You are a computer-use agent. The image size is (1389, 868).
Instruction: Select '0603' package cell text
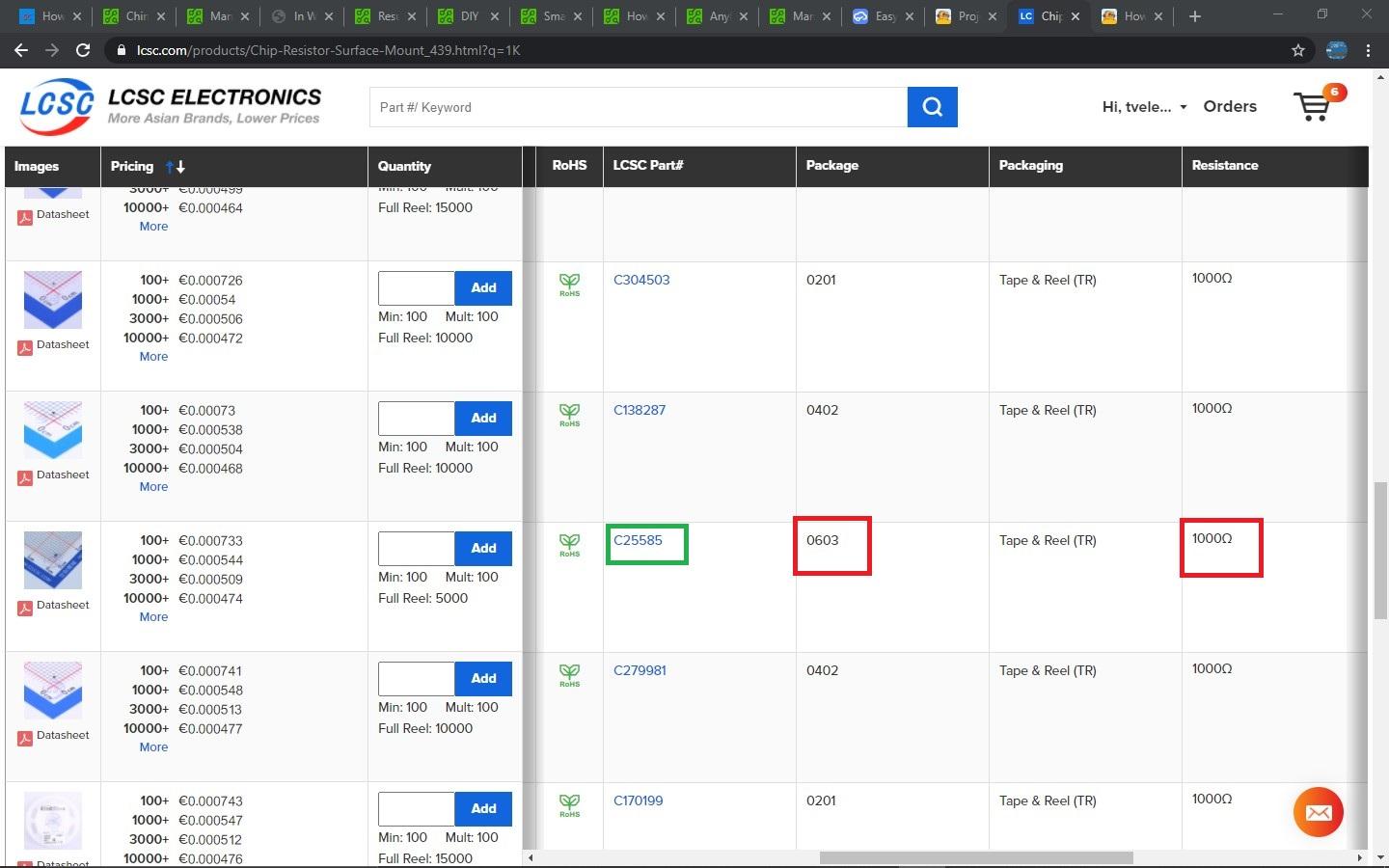coord(823,540)
